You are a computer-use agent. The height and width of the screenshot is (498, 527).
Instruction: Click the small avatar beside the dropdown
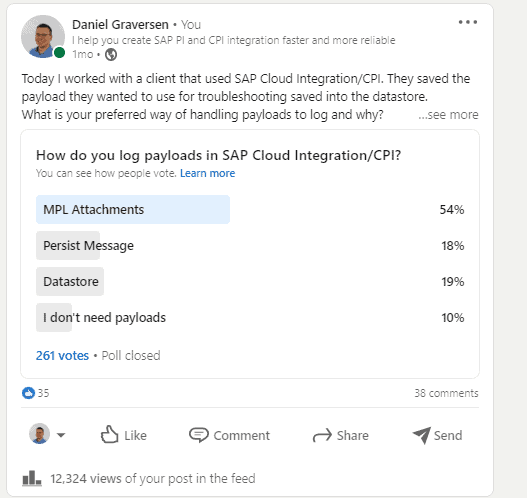coord(40,433)
